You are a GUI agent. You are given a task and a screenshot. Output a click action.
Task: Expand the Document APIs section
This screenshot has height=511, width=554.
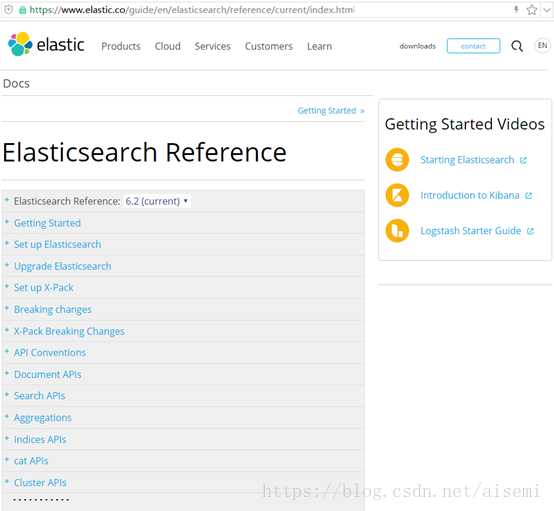(7, 373)
